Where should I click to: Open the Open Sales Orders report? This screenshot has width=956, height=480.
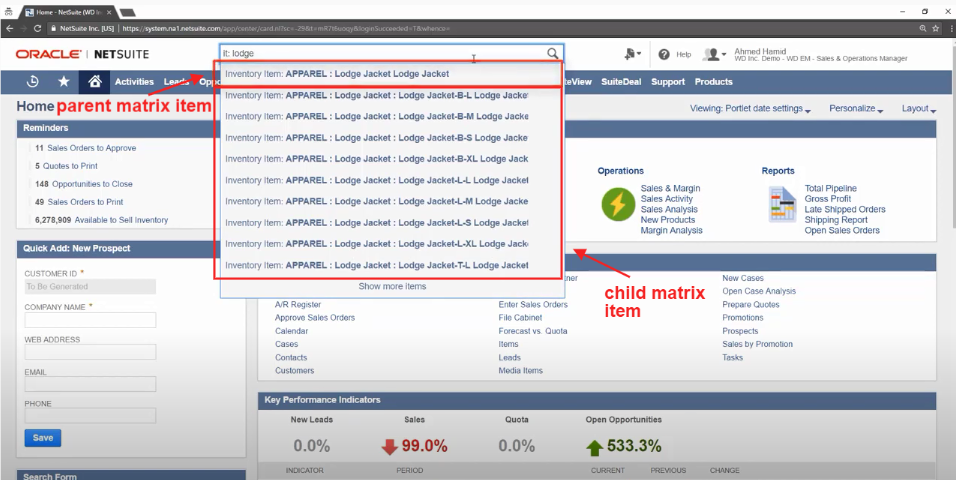tap(842, 231)
